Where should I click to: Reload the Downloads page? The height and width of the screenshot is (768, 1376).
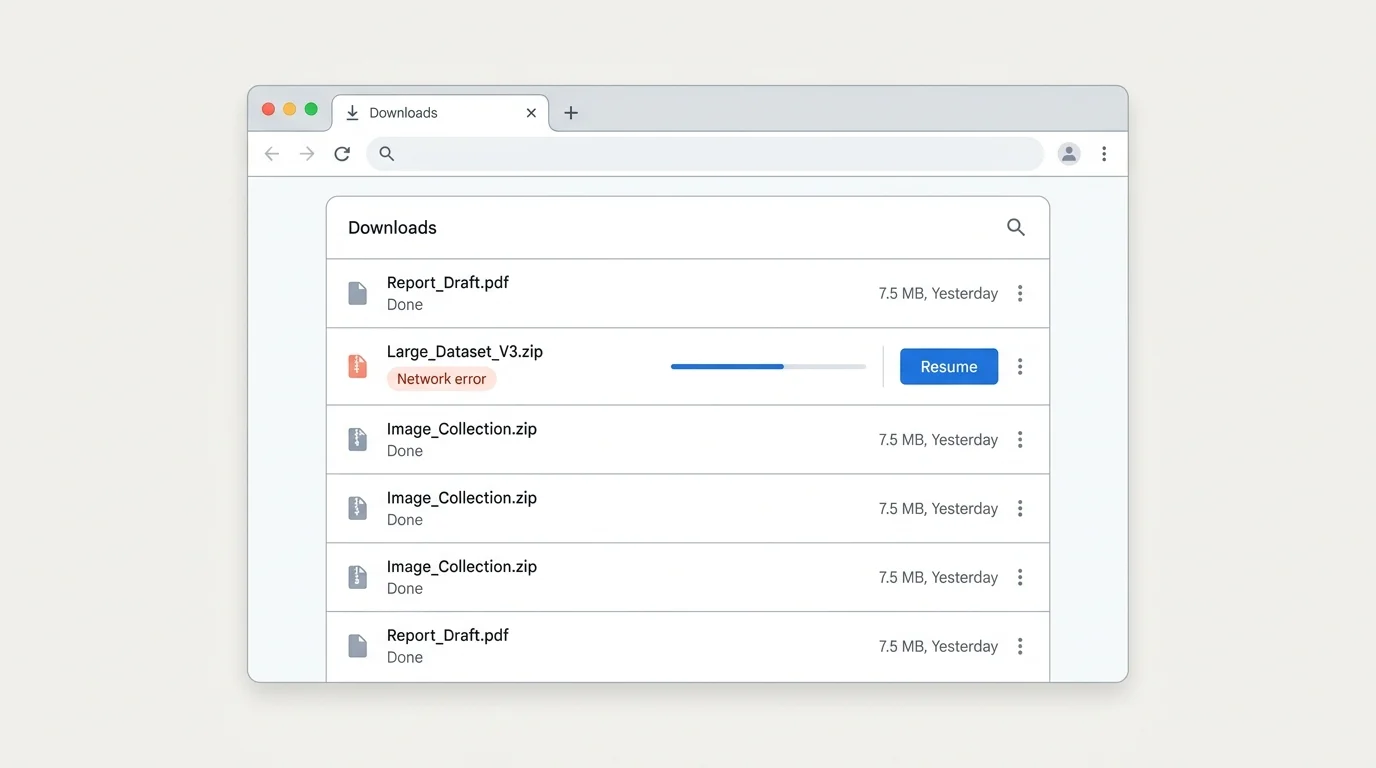tap(342, 154)
